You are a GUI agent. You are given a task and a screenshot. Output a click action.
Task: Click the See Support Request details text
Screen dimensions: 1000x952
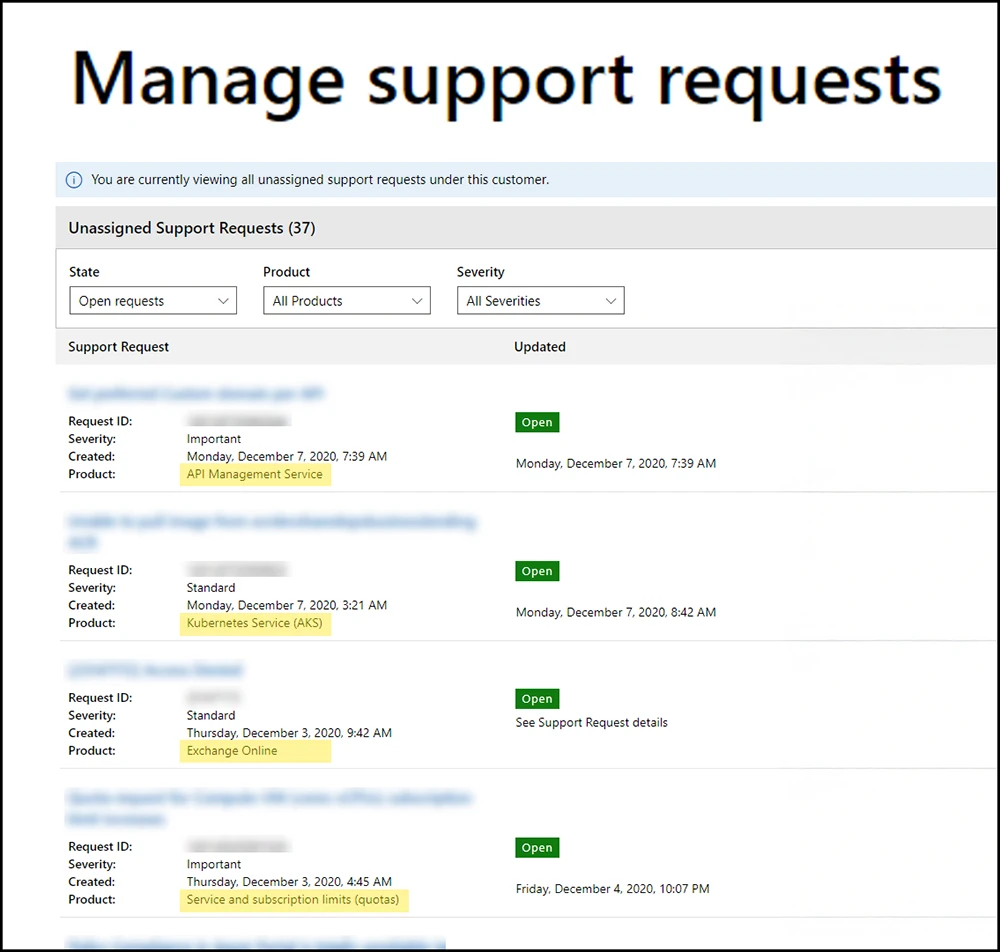pyautogui.click(x=592, y=722)
